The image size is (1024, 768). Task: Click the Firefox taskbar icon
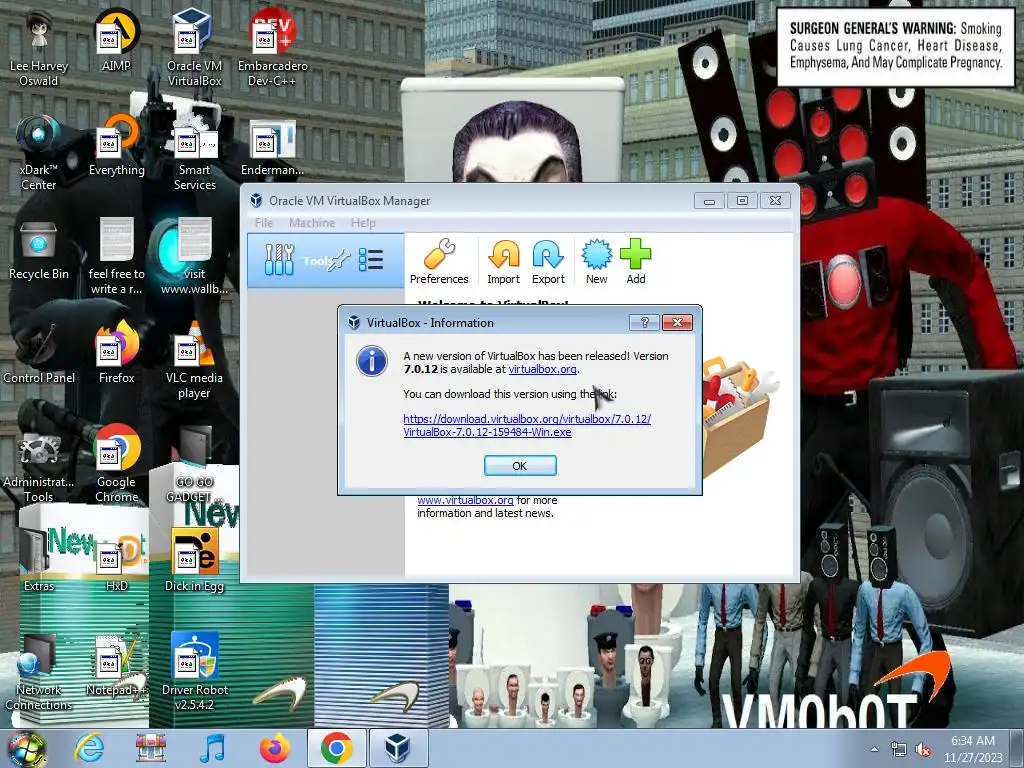coord(274,748)
